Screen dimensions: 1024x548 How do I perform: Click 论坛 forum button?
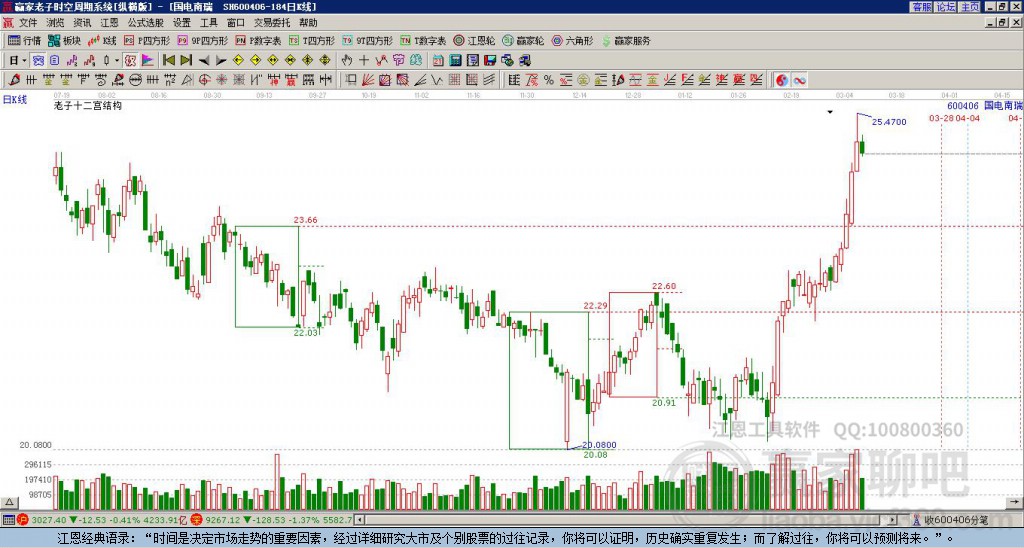946,7
